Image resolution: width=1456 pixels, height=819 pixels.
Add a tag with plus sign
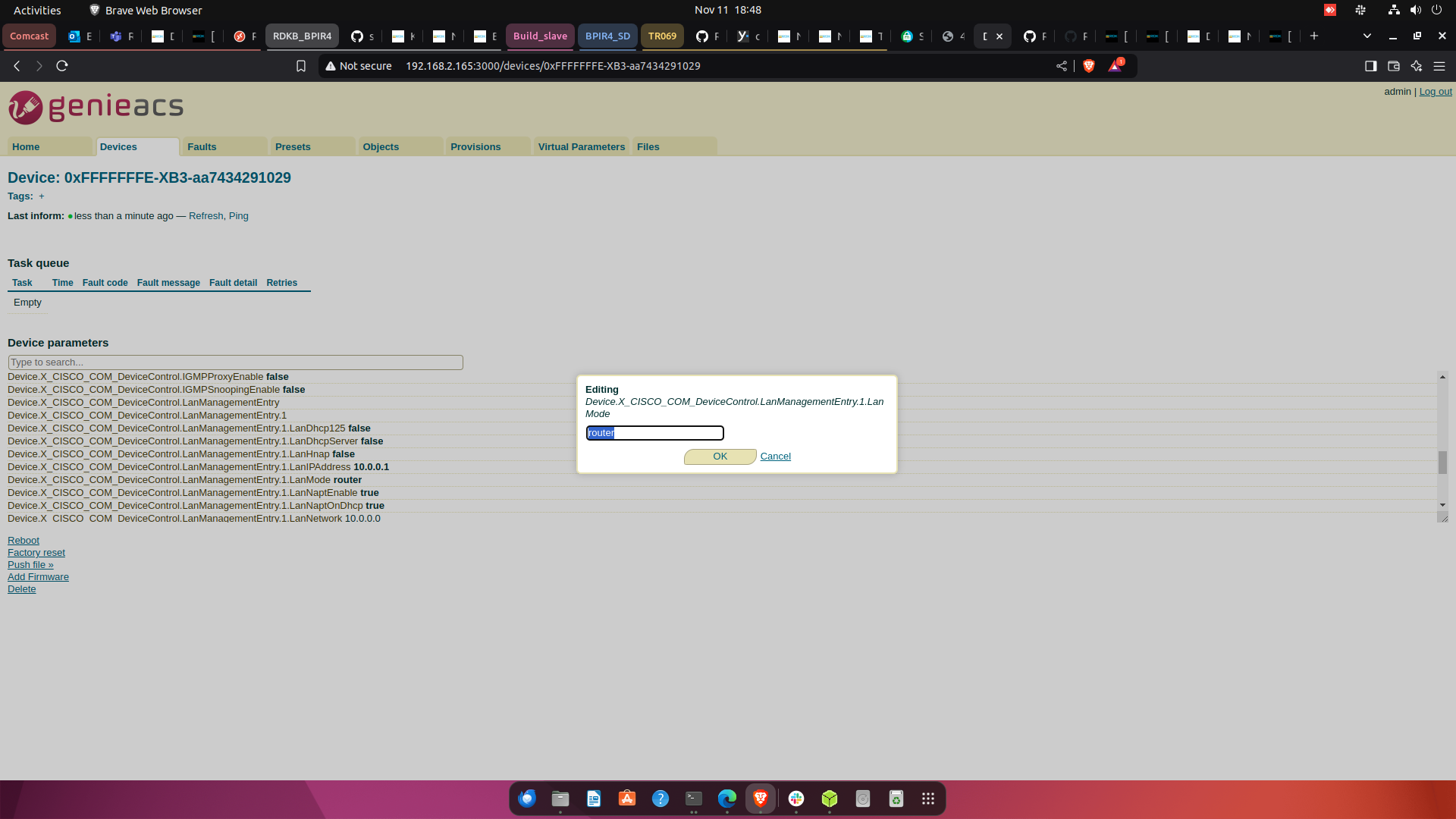(x=42, y=196)
